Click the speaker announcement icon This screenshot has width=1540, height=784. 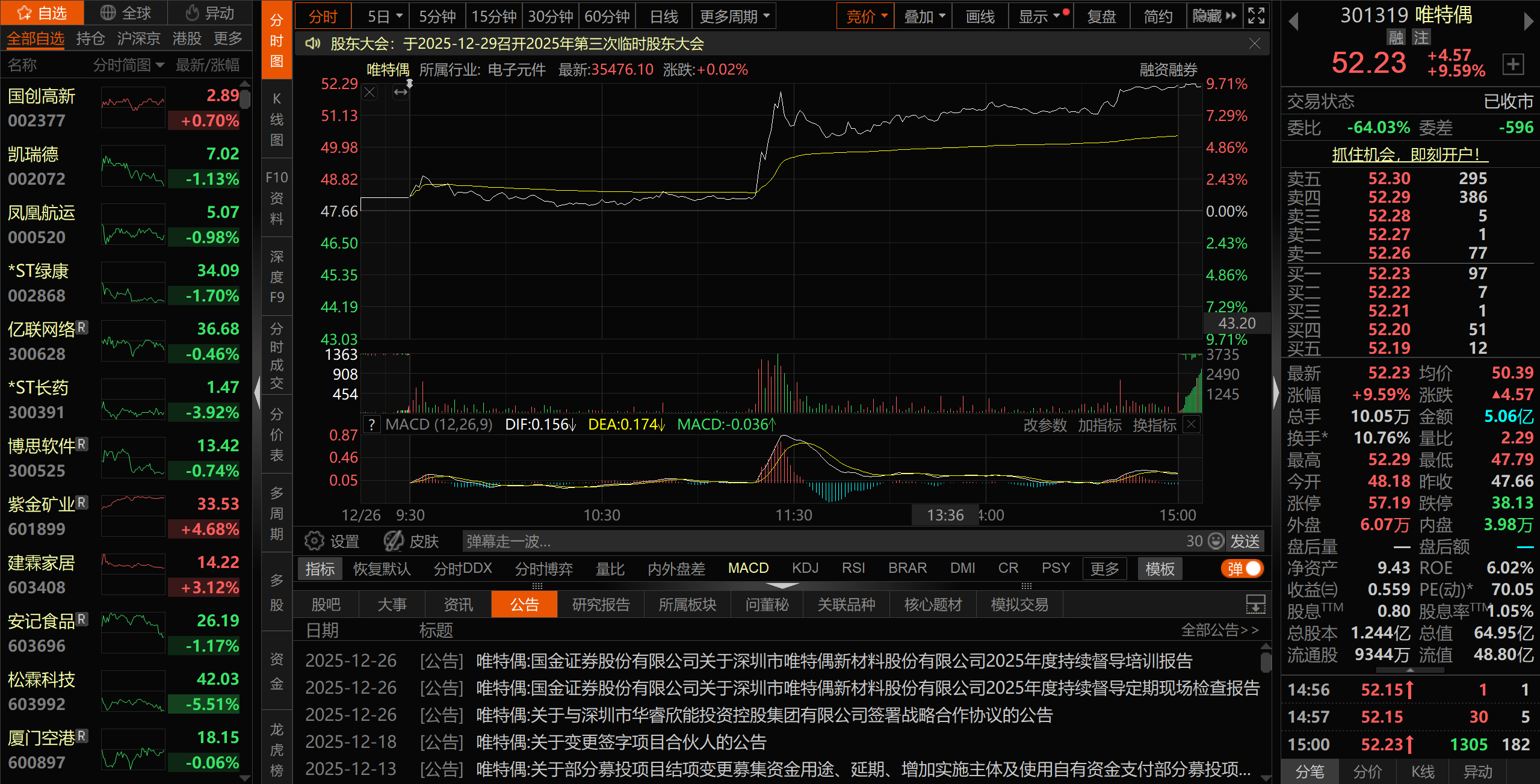click(312, 44)
